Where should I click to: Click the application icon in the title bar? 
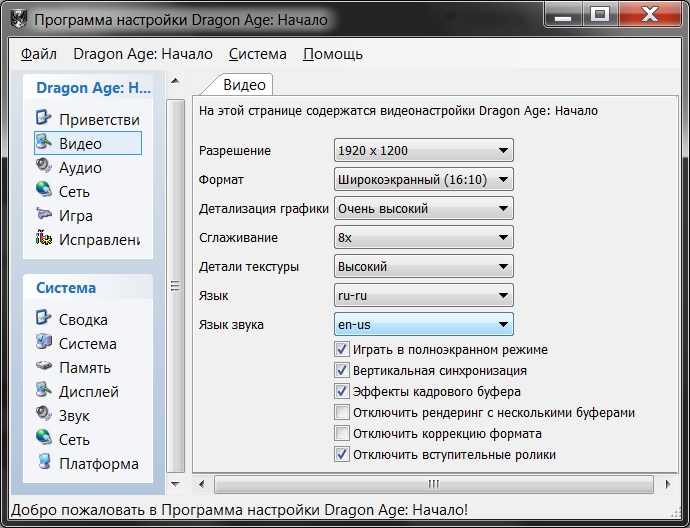(18, 19)
